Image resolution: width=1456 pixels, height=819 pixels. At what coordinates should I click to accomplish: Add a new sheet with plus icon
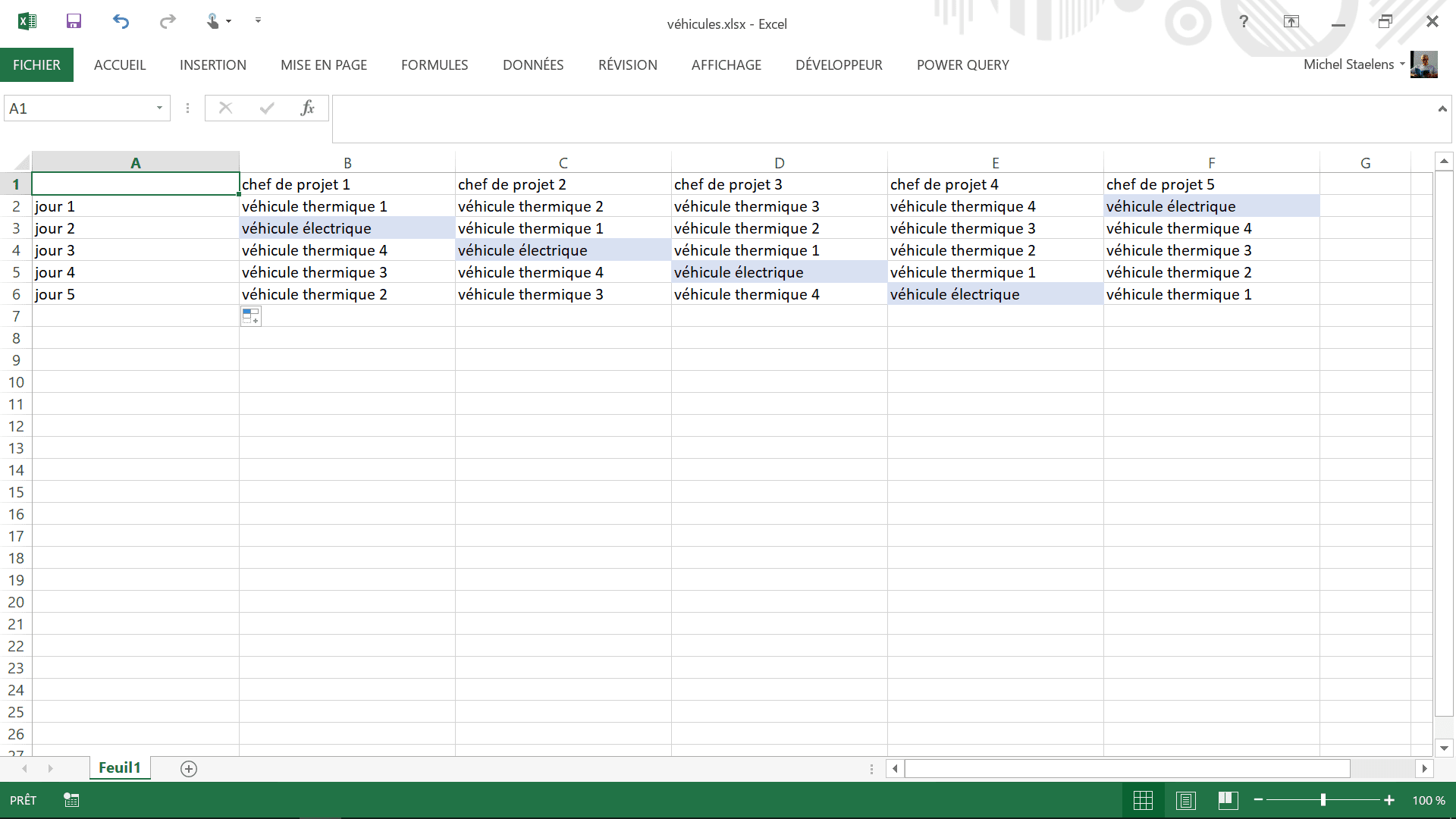[189, 769]
